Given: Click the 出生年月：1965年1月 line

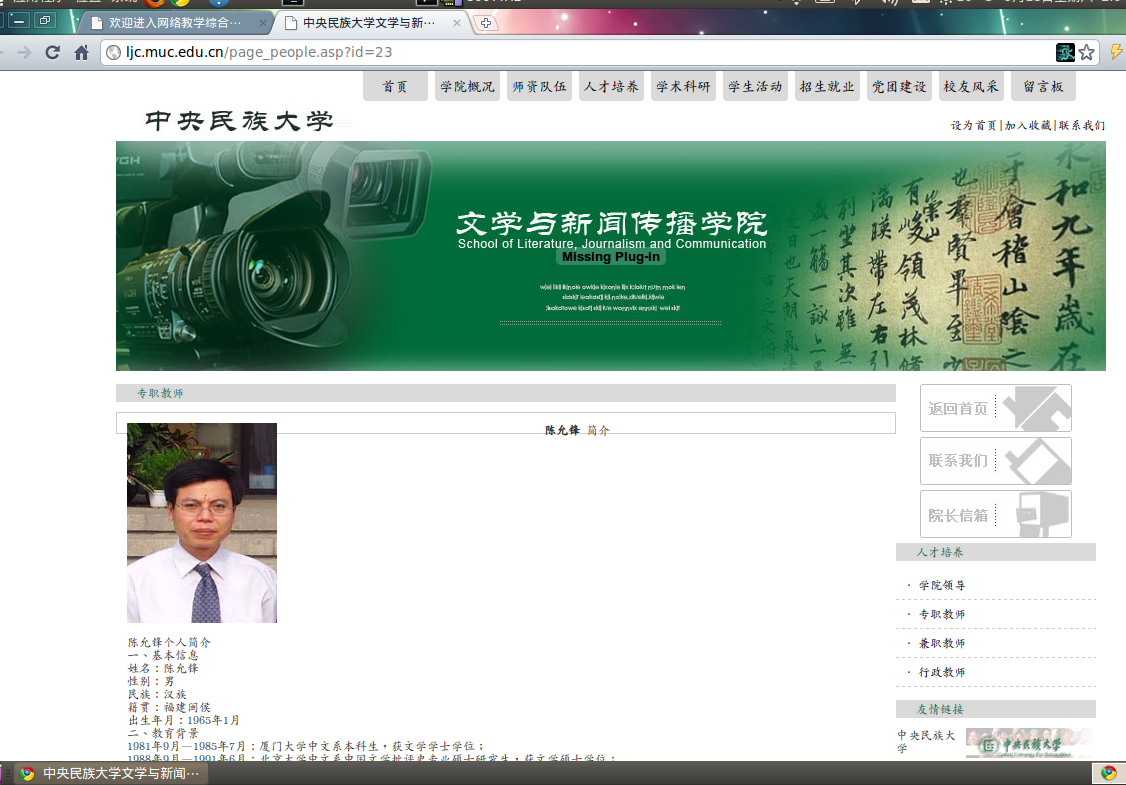Looking at the screenshot, I should coord(184,720).
